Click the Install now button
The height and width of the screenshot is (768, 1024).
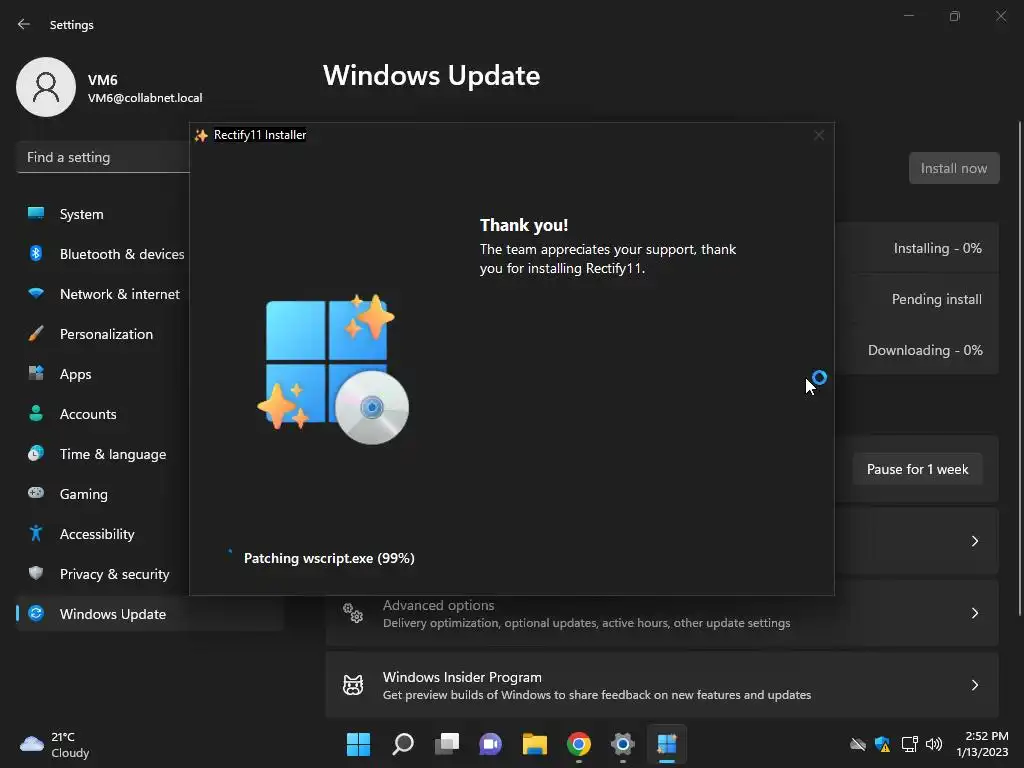[954, 168]
